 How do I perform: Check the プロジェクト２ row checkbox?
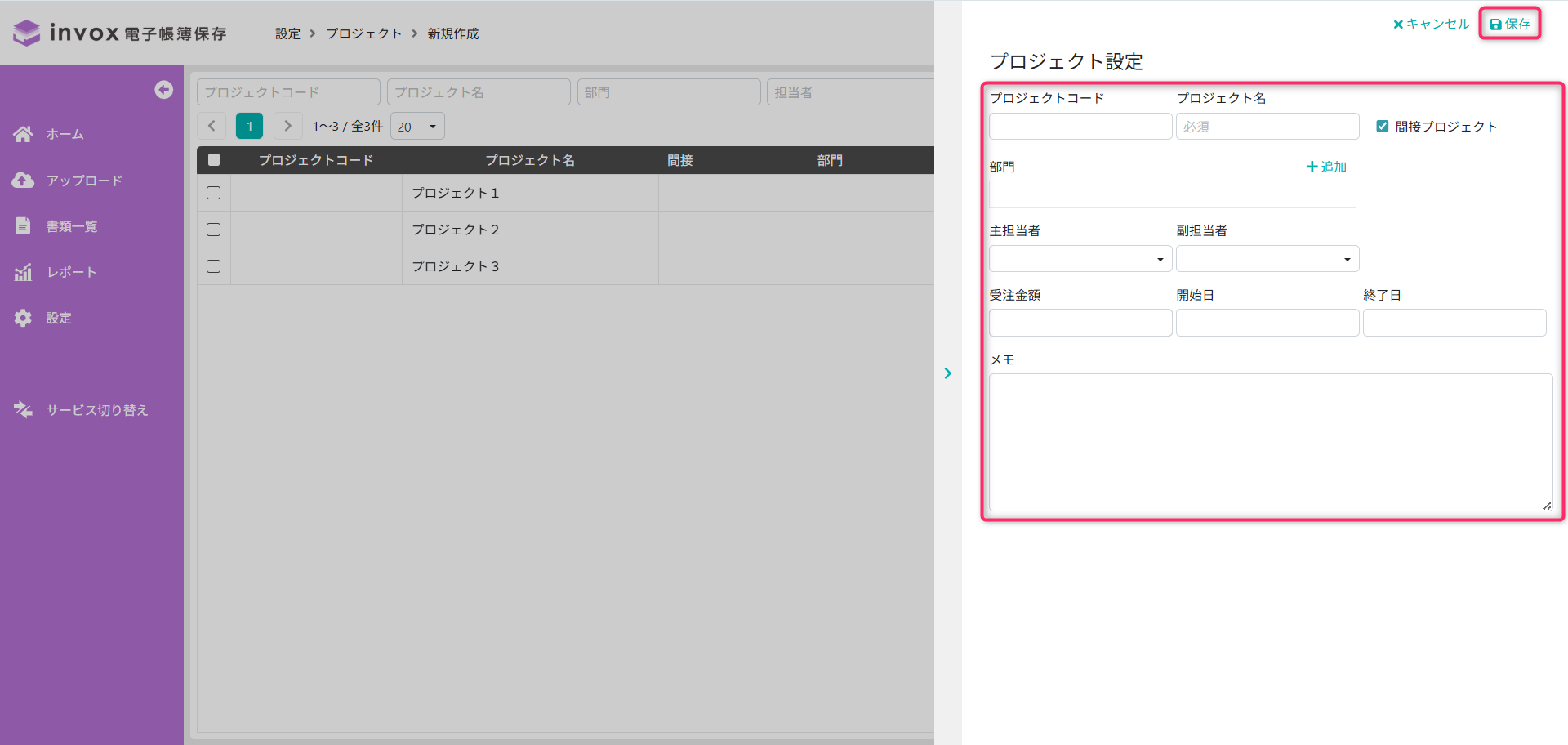tap(214, 230)
